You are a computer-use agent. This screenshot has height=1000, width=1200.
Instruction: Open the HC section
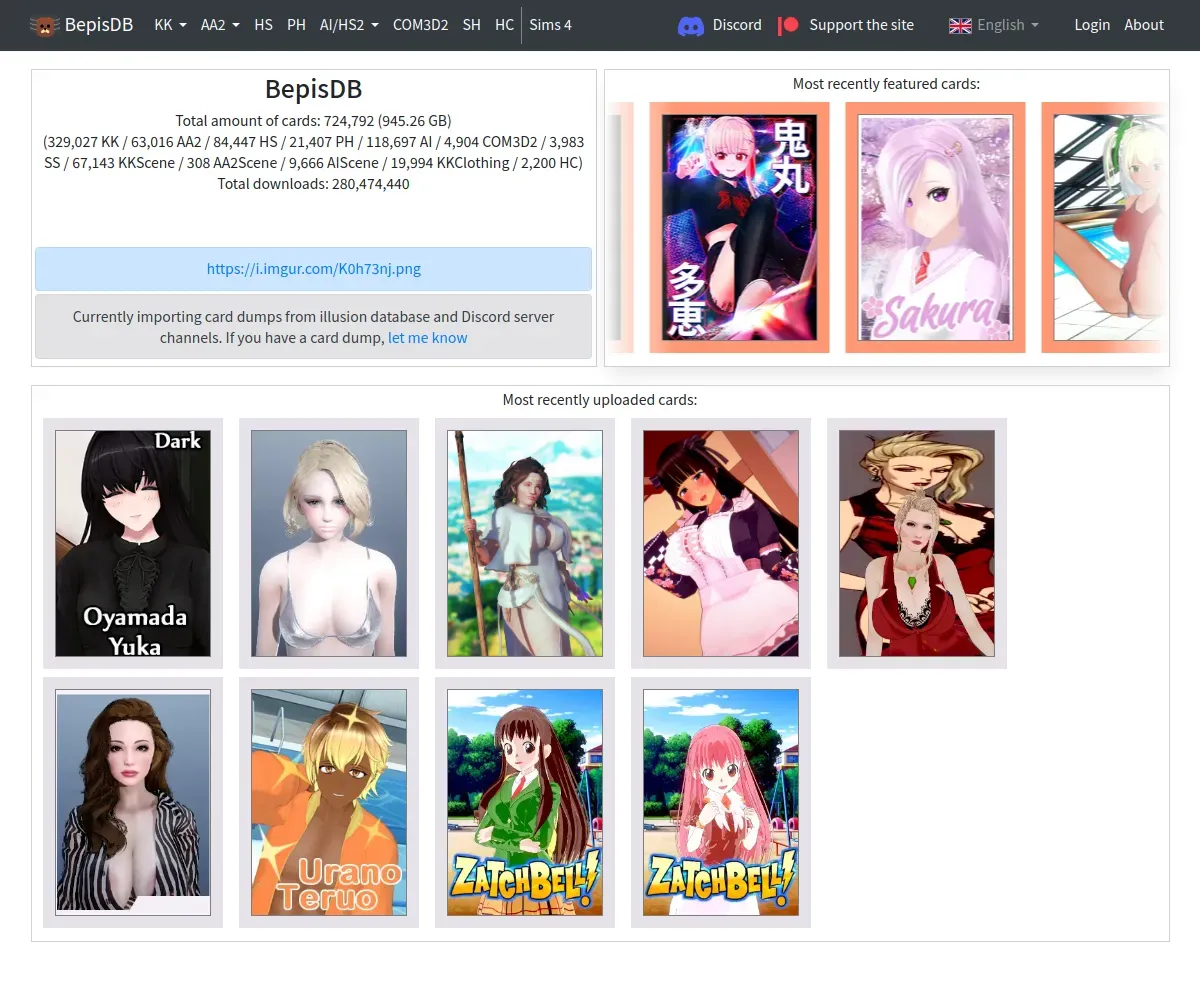click(x=504, y=25)
